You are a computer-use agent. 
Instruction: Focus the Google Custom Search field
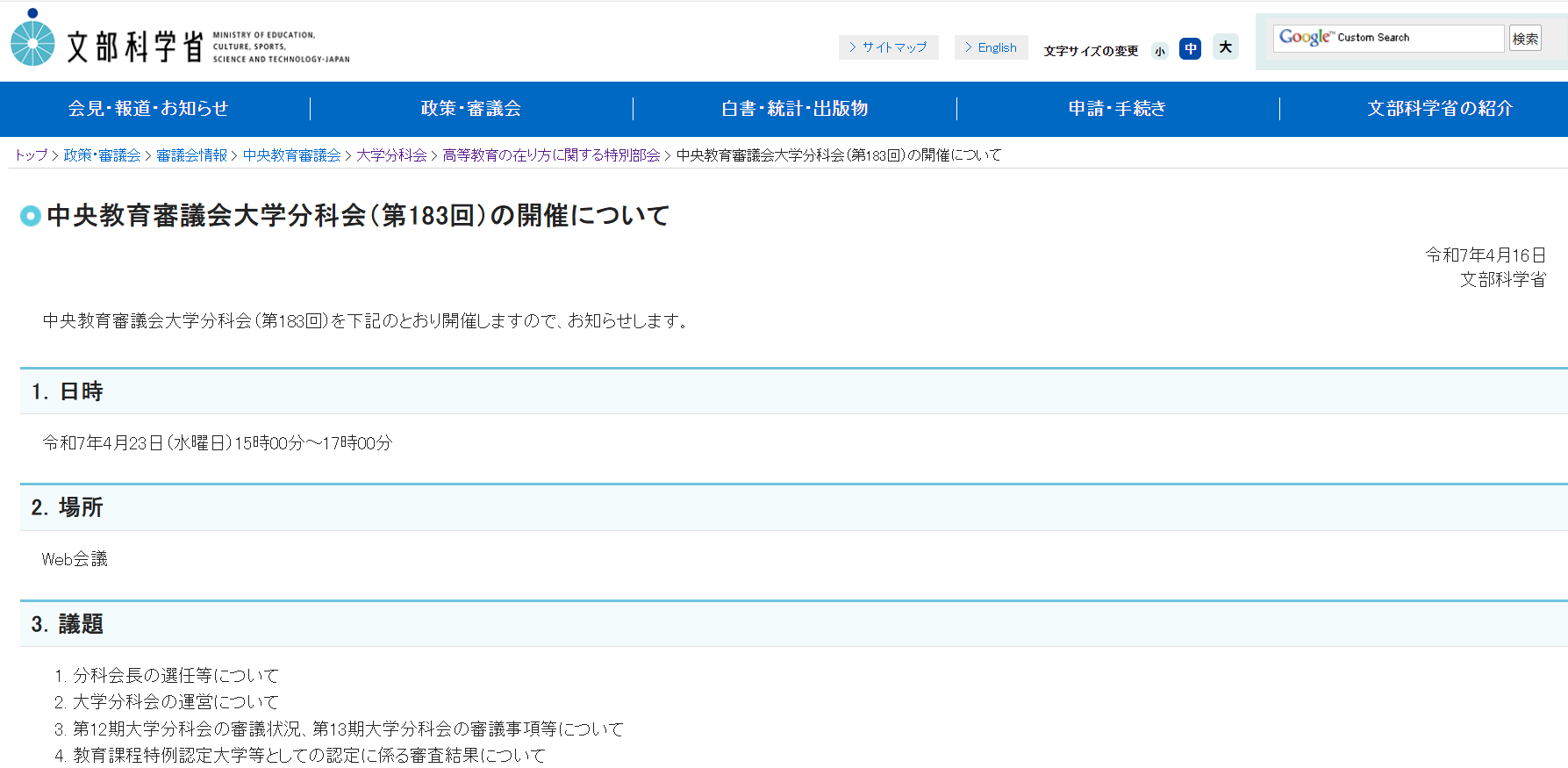(x=1388, y=38)
